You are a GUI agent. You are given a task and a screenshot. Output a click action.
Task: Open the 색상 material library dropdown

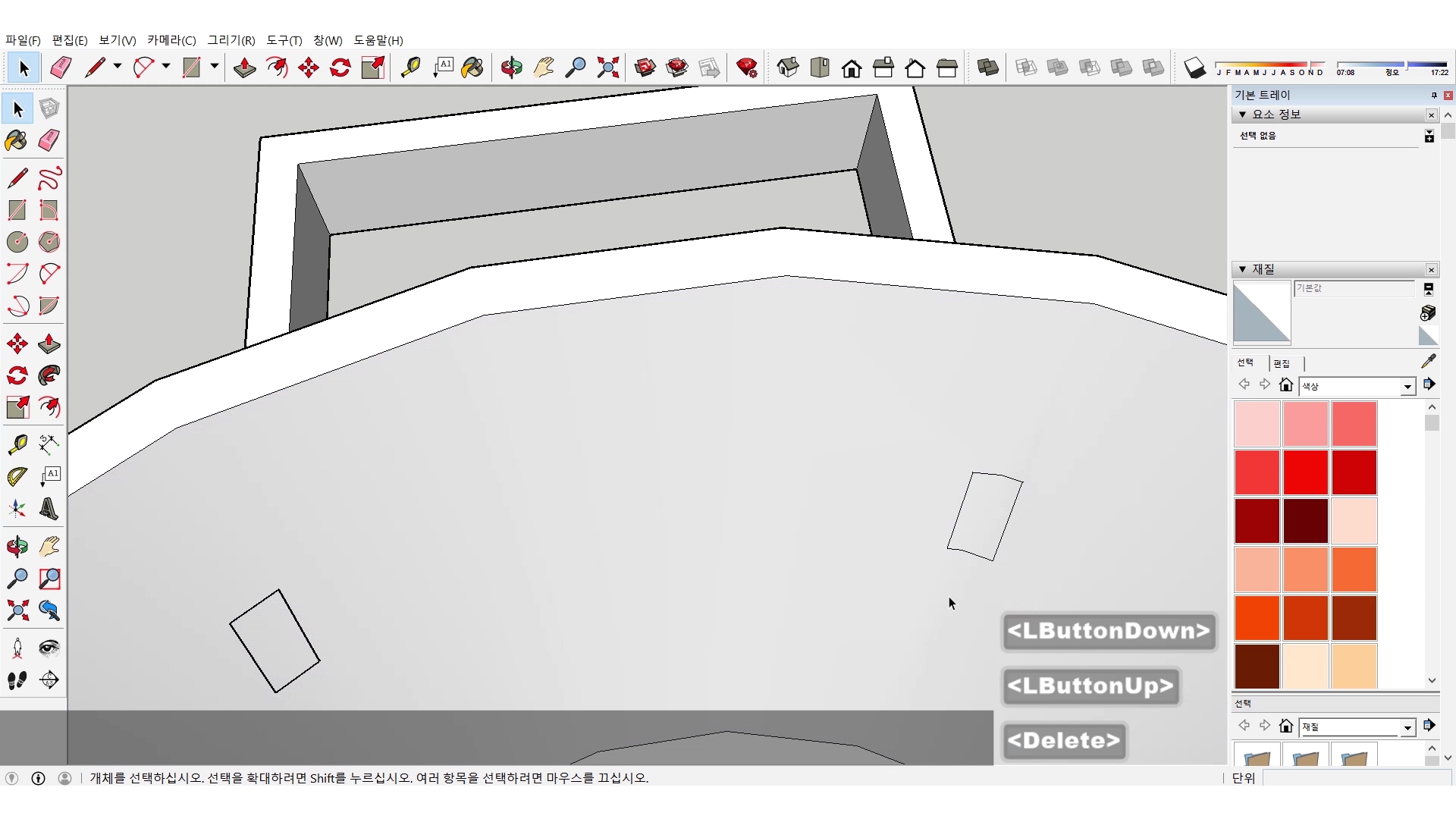1407,387
